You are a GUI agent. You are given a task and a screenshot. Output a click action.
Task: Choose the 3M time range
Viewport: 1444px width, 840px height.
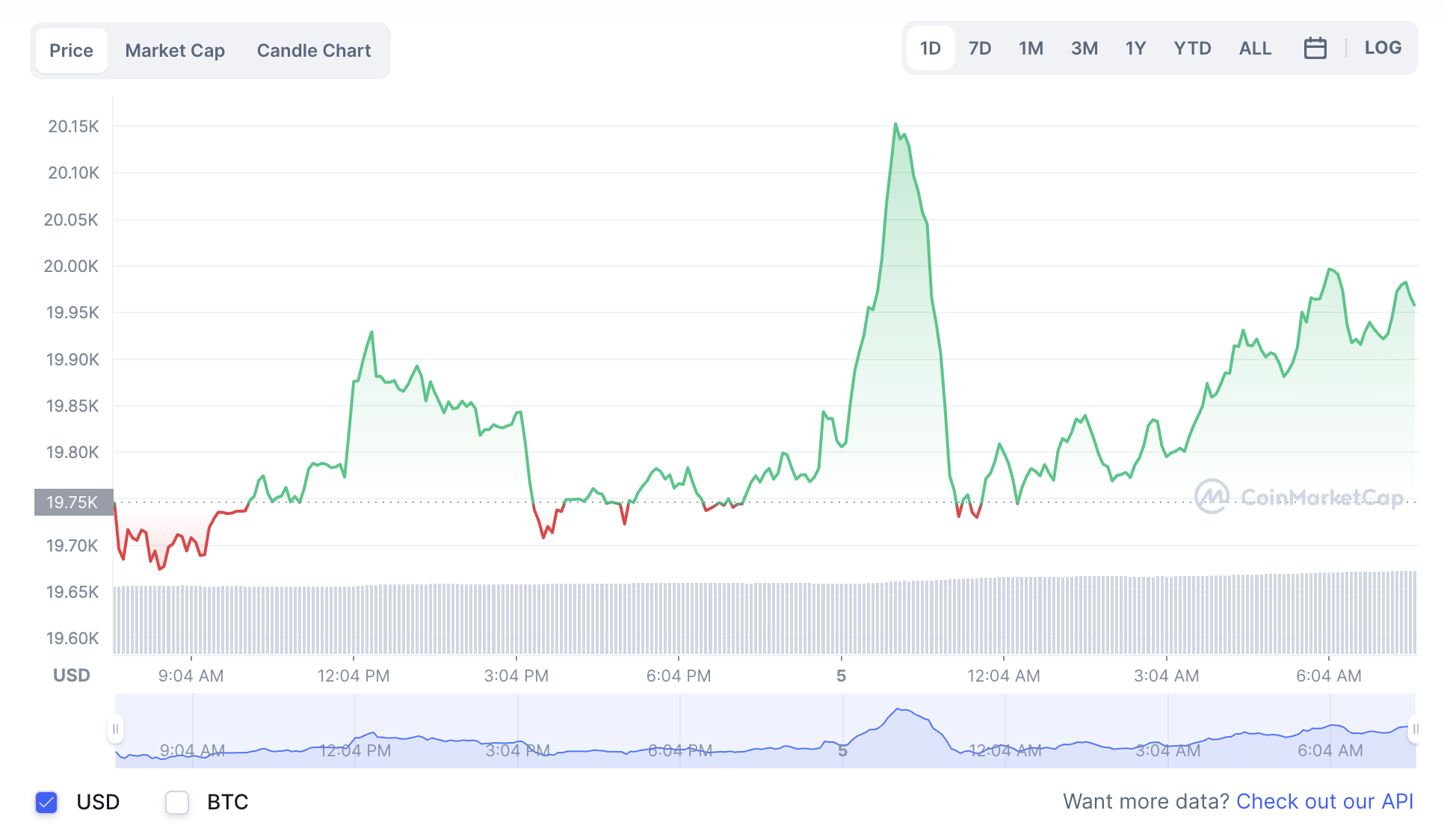point(1084,49)
